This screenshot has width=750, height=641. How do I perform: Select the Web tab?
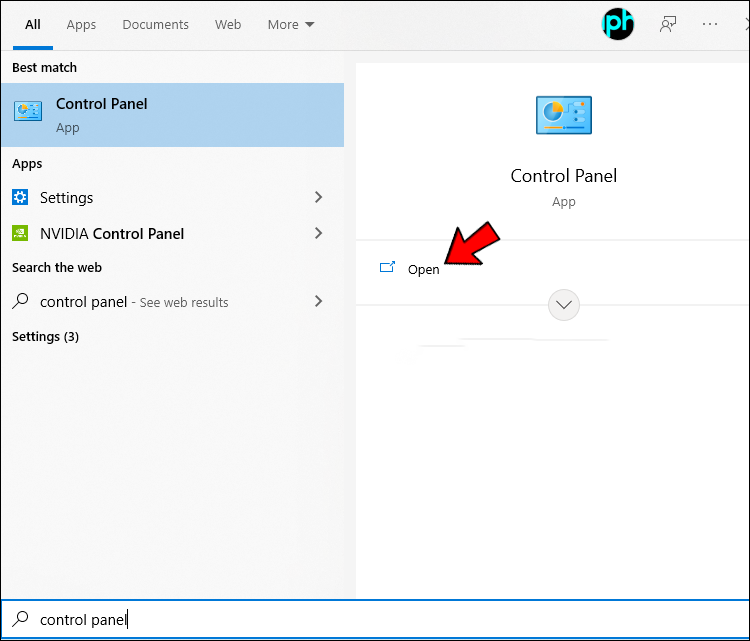(x=228, y=24)
